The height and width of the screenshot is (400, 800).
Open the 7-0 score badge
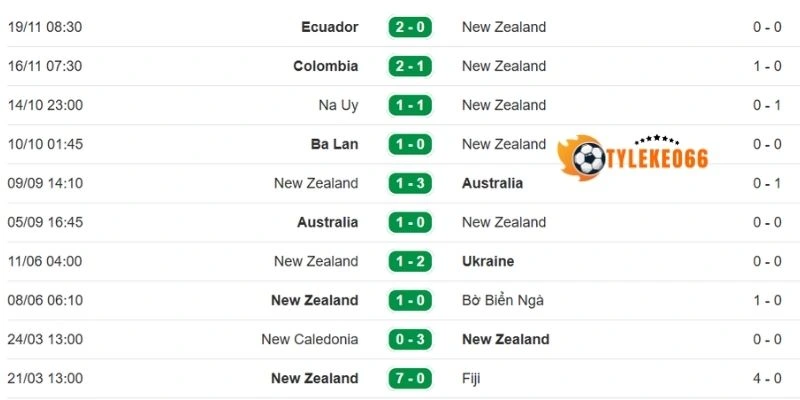410,378
